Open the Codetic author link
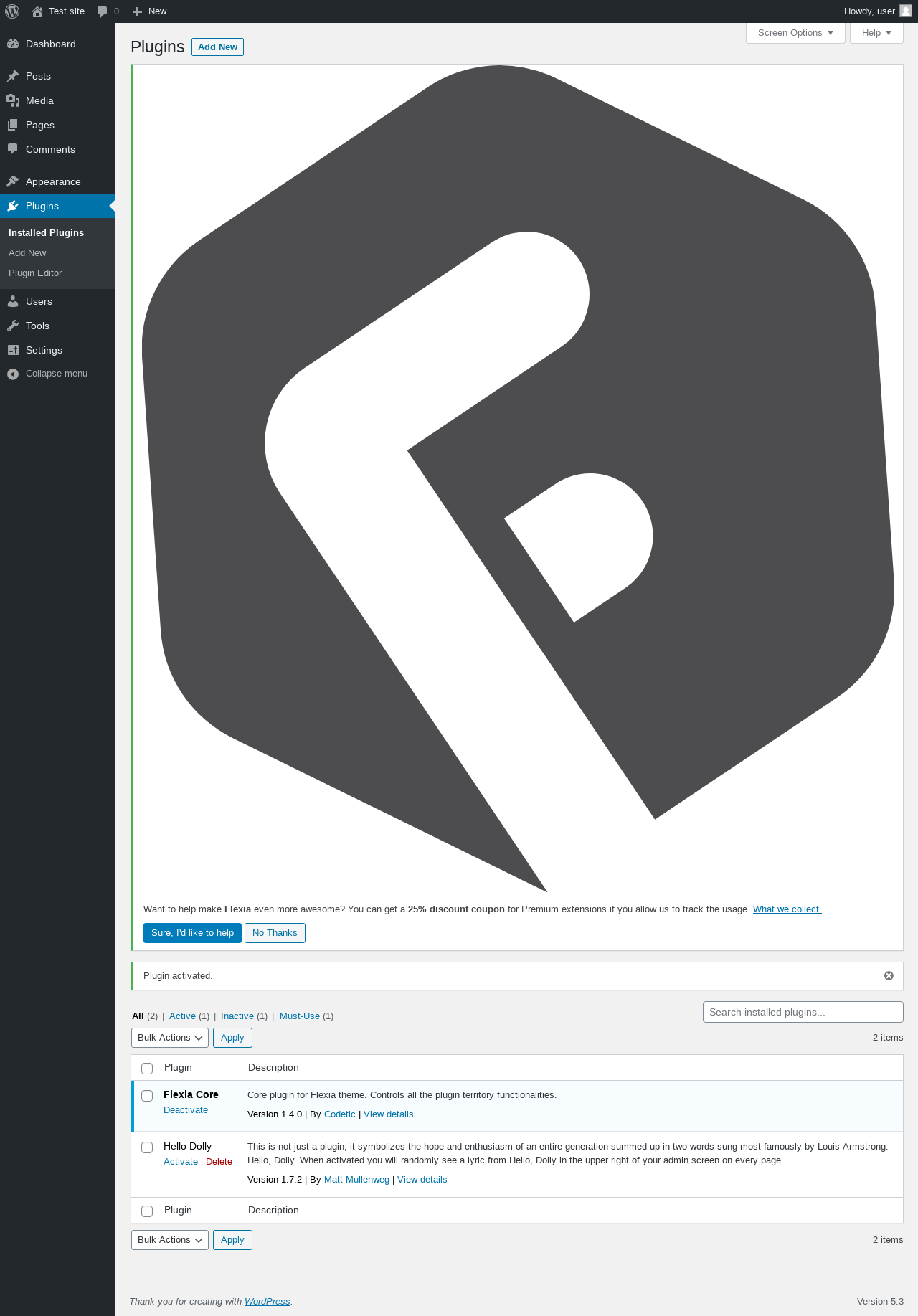Image resolution: width=918 pixels, height=1316 pixels. tap(339, 1114)
